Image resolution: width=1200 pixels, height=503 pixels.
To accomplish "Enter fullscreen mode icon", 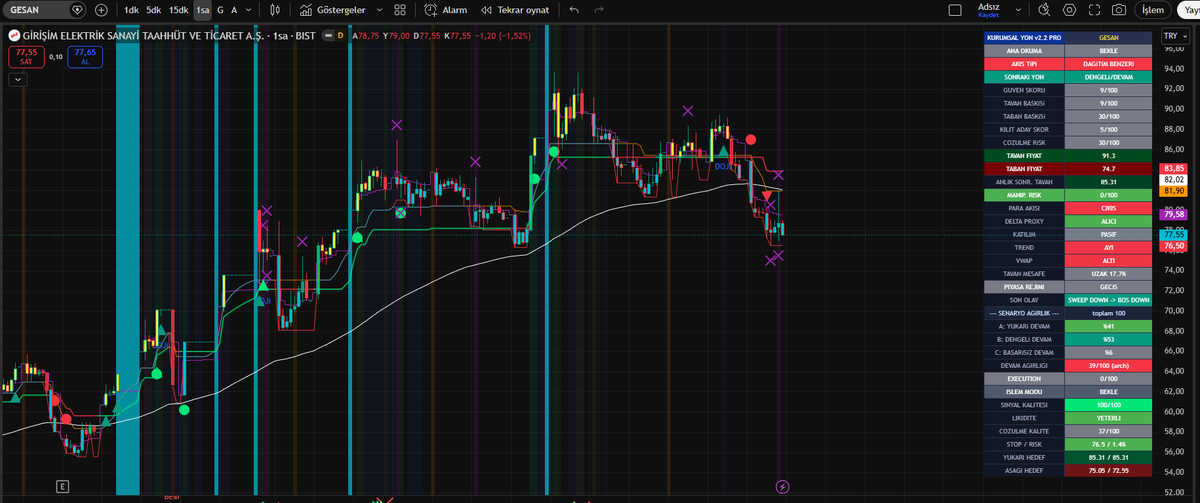I will pos(1093,10).
